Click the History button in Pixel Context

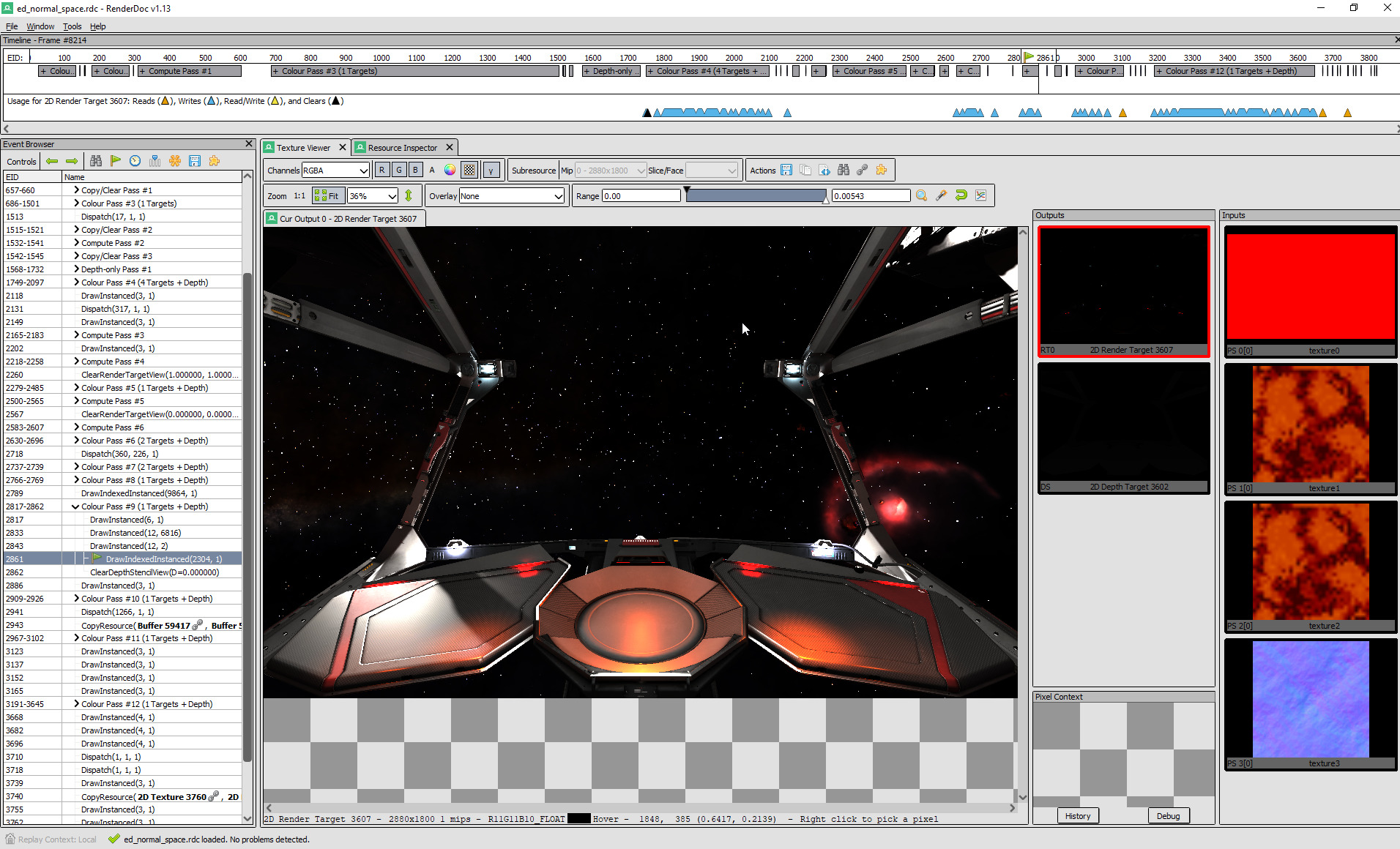(x=1078, y=815)
